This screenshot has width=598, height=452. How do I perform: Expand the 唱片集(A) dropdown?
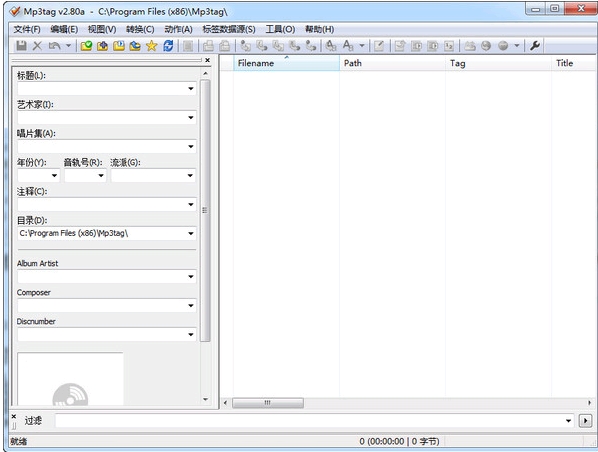[191, 146]
